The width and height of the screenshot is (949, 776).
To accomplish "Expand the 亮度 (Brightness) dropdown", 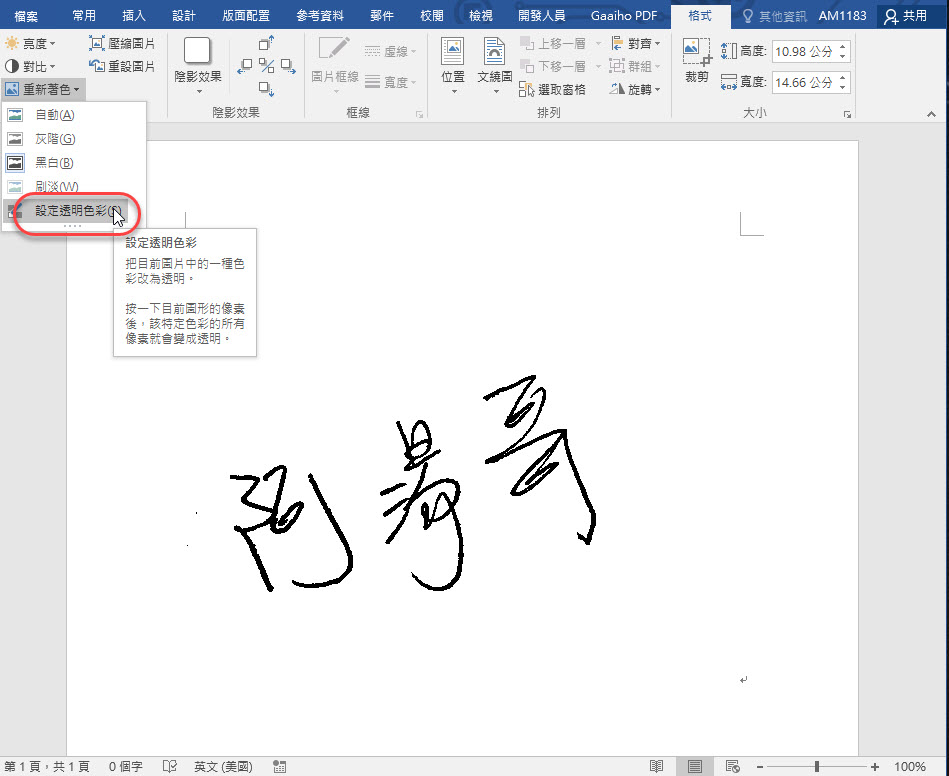I will tap(31, 44).
